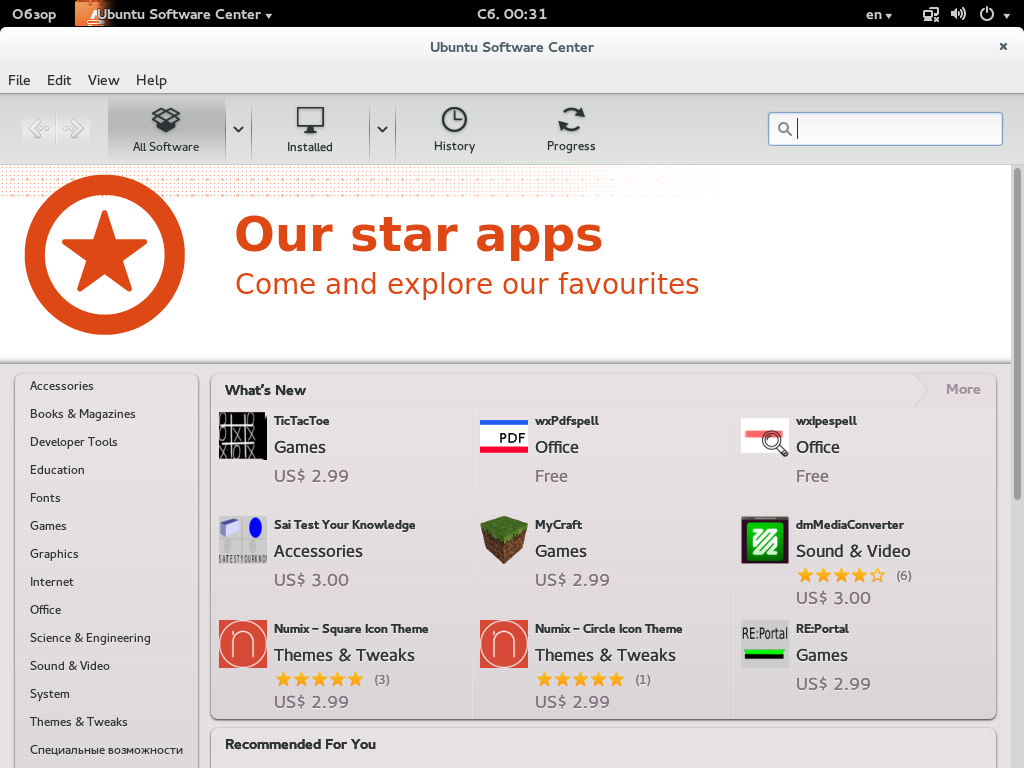Click Numix – Square Icon Theme title

point(351,629)
